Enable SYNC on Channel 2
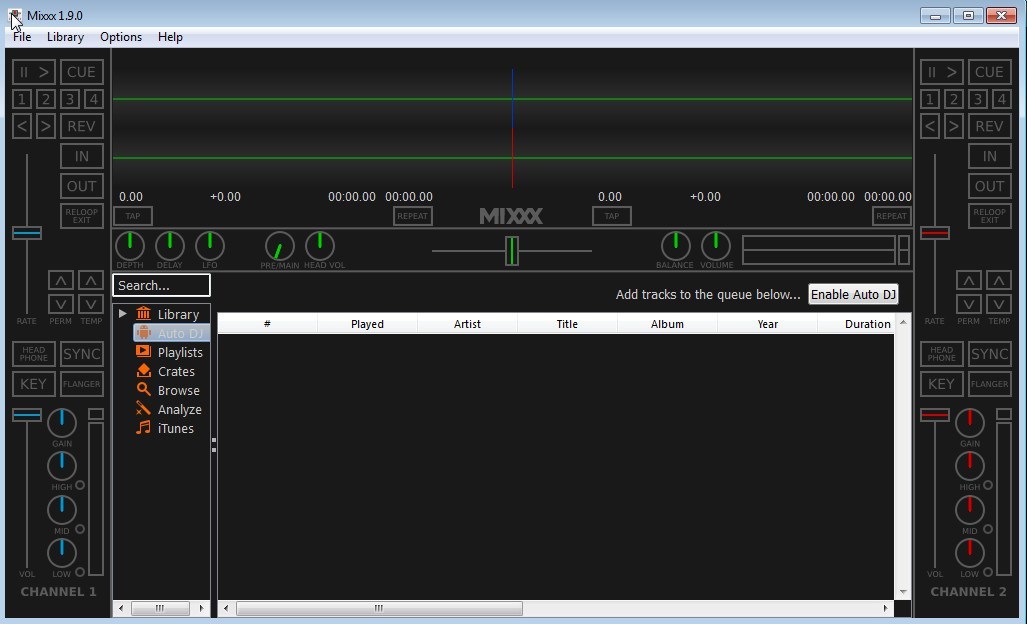This screenshot has height=624, width=1027. [x=989, y=353]
